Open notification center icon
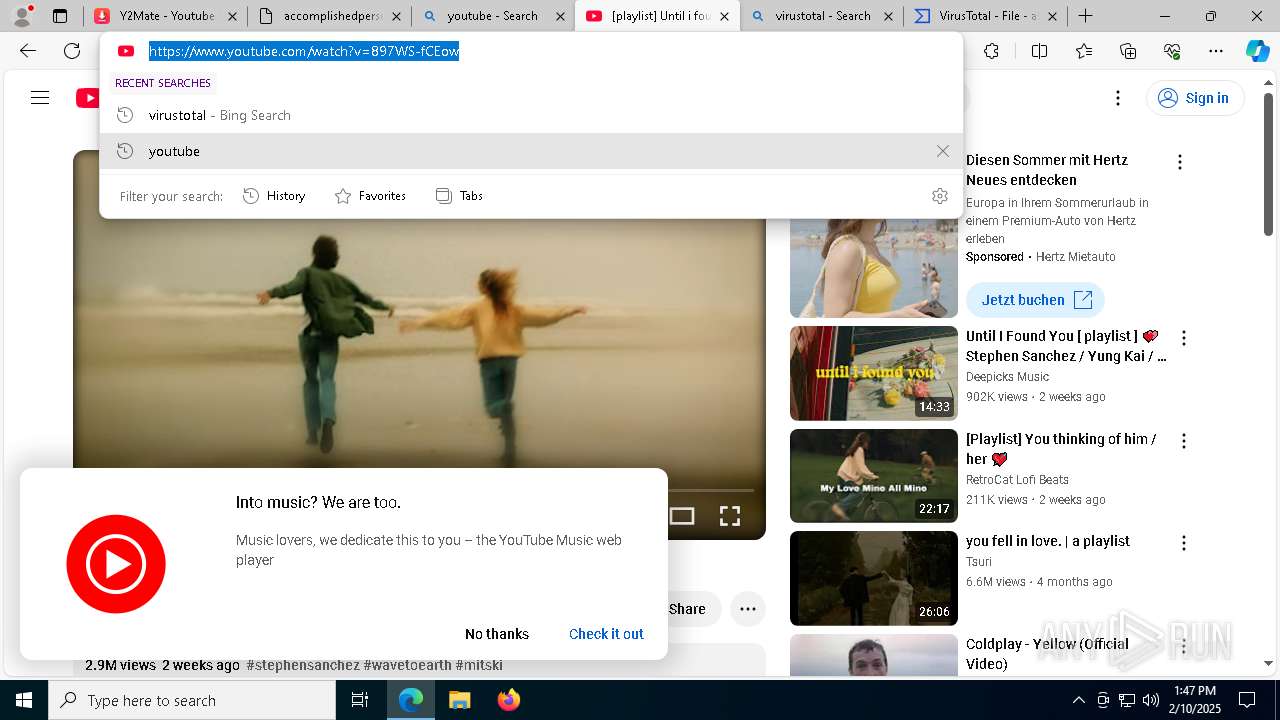1280x720 pixels. click(x=1247, y=700)
